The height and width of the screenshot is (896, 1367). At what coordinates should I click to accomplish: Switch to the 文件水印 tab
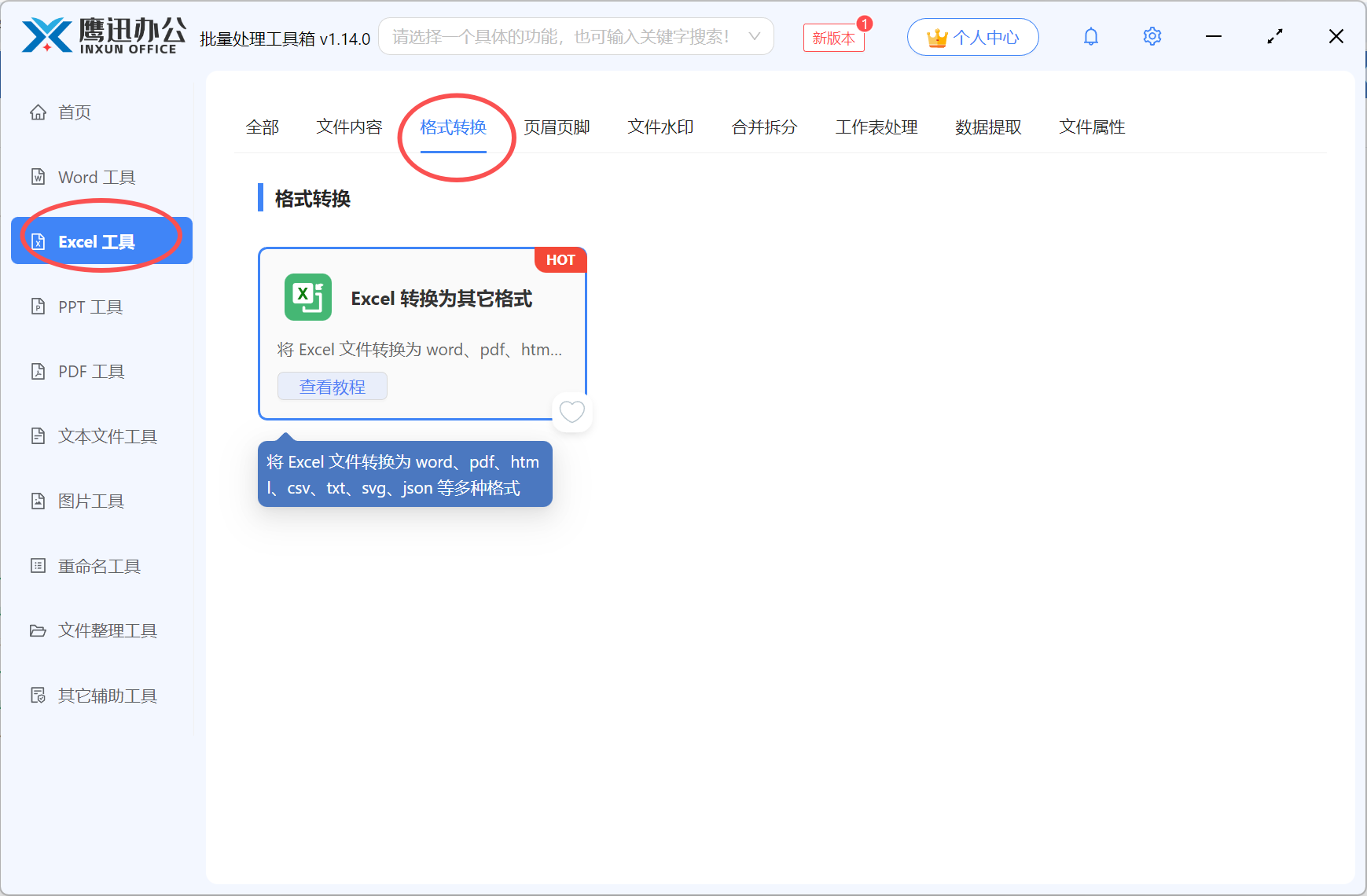tap(660, 127)
